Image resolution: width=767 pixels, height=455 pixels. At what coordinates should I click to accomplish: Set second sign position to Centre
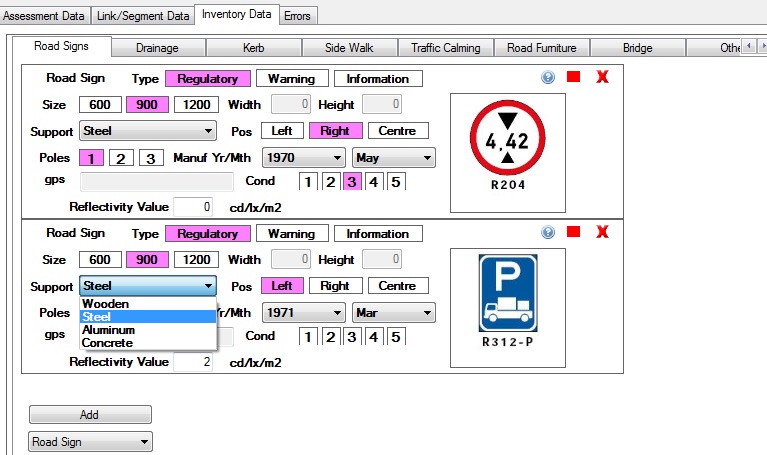[397, 286]
